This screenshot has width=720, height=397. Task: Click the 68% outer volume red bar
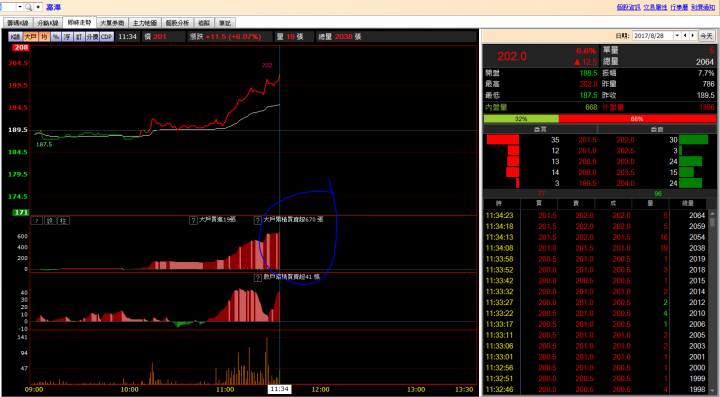click(x=637, y=119)
